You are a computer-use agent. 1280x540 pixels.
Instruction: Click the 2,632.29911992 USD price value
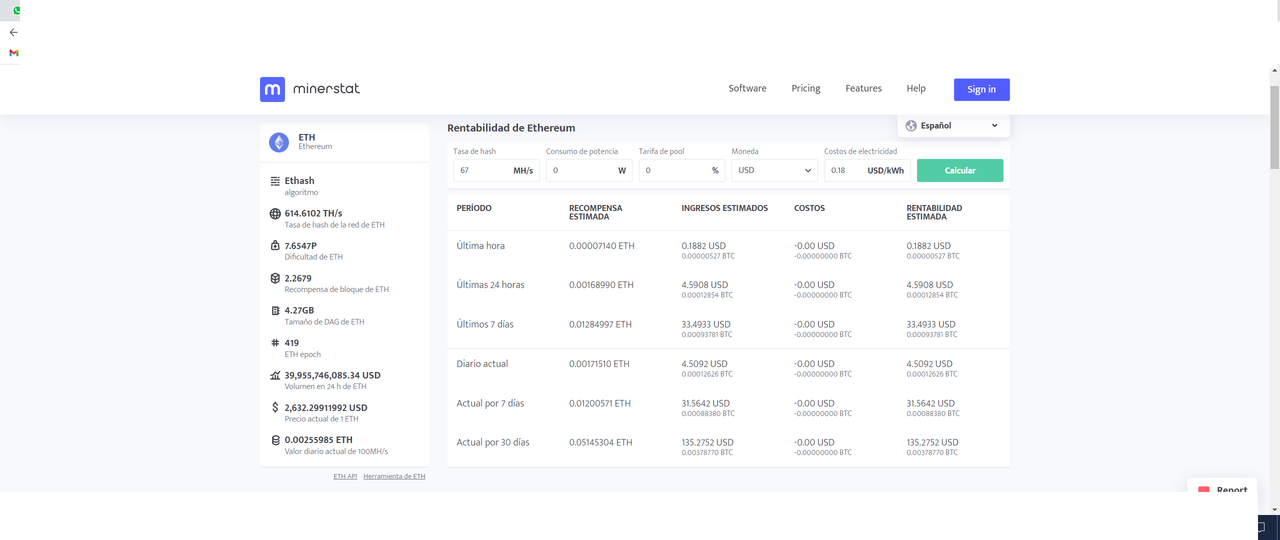326,408
